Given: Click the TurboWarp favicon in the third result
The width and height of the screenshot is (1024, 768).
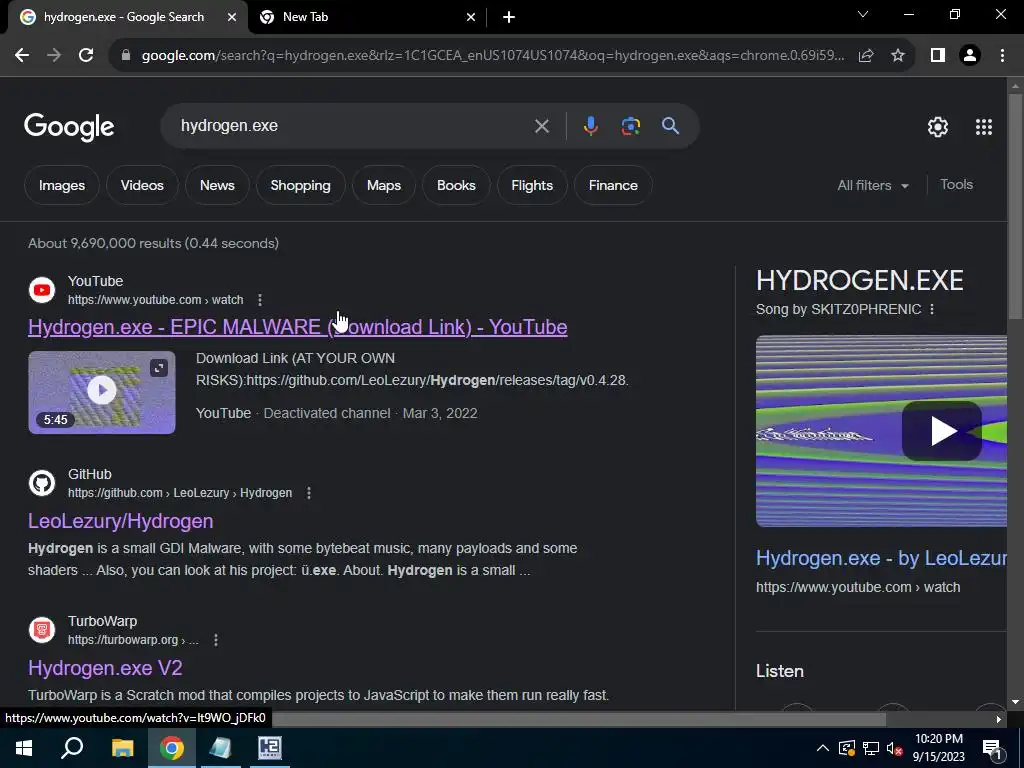Looking at the screenshot, I should tap(42, 630).
